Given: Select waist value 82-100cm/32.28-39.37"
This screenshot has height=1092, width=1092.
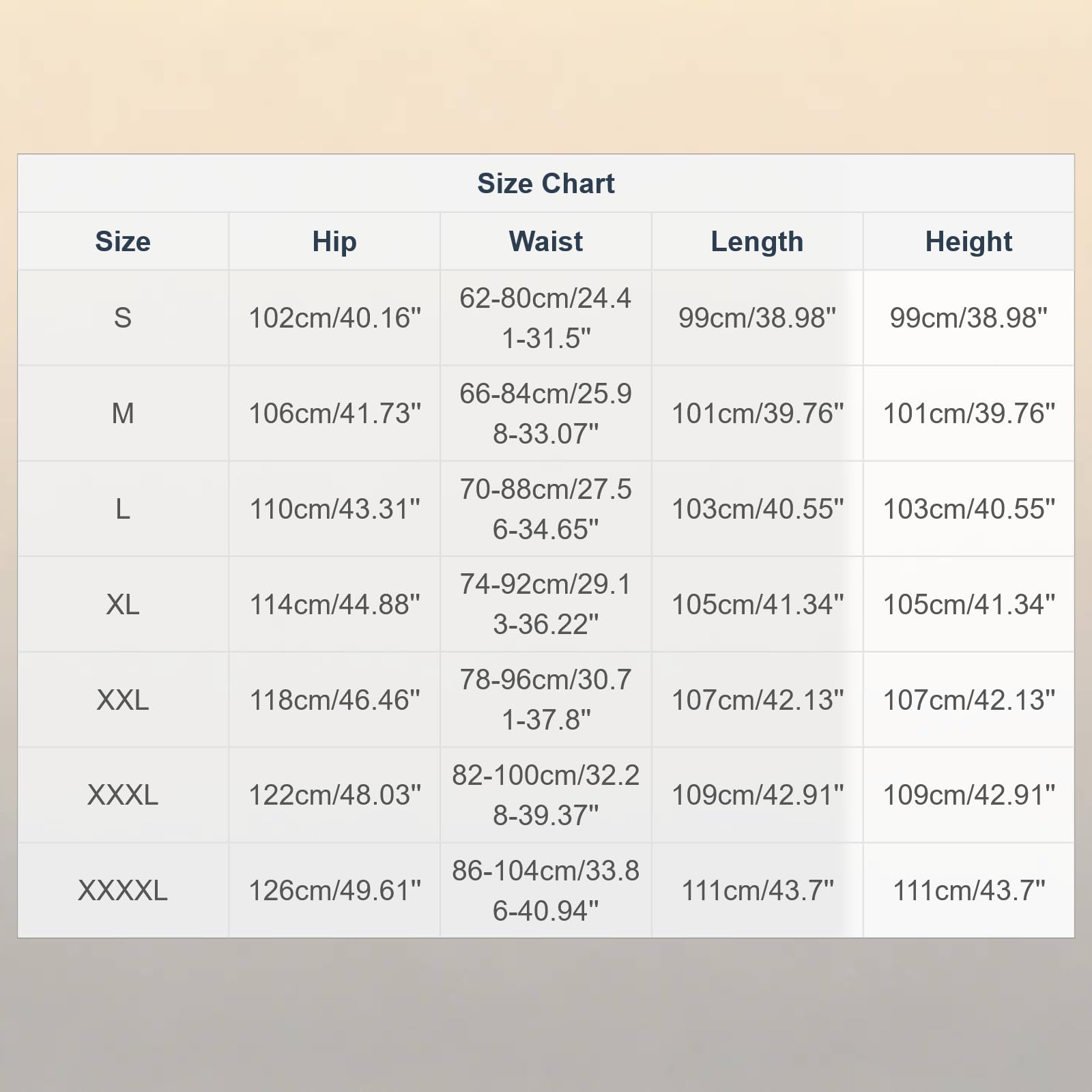Looking at the screenshot, I should click(x=546, y=795).
